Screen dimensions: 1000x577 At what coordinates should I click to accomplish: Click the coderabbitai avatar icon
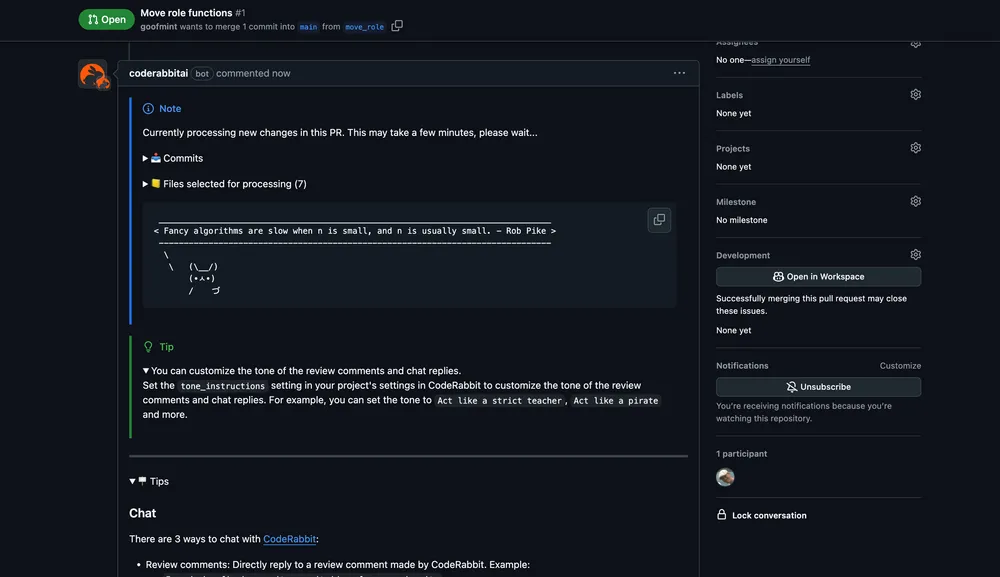click(x=93, y=74)
